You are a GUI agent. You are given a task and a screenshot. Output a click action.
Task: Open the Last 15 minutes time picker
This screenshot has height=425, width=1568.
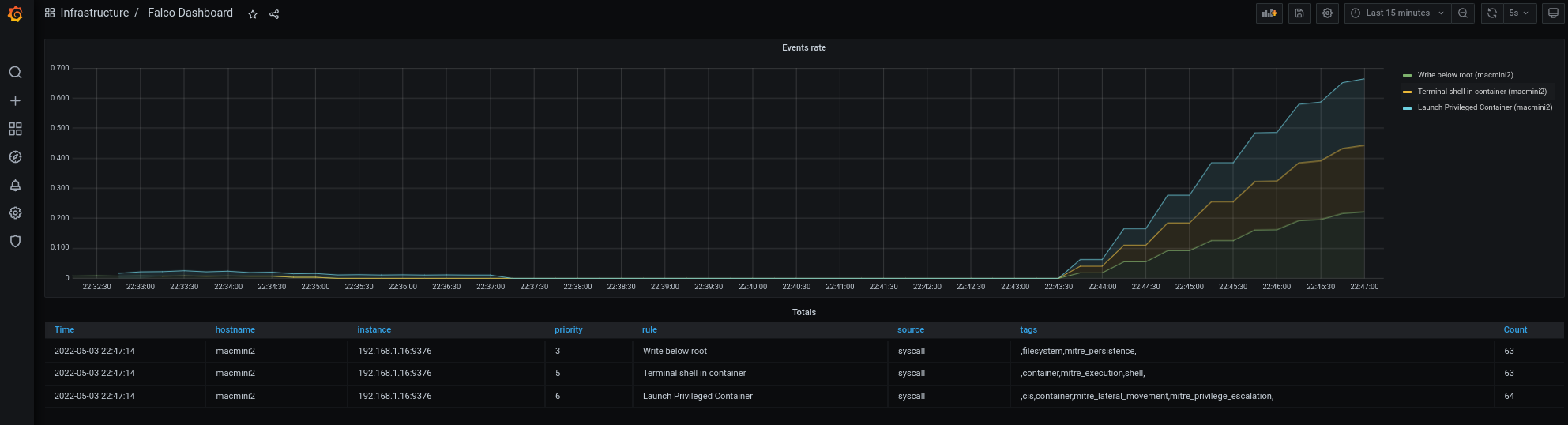click(x=1397, y=13)
